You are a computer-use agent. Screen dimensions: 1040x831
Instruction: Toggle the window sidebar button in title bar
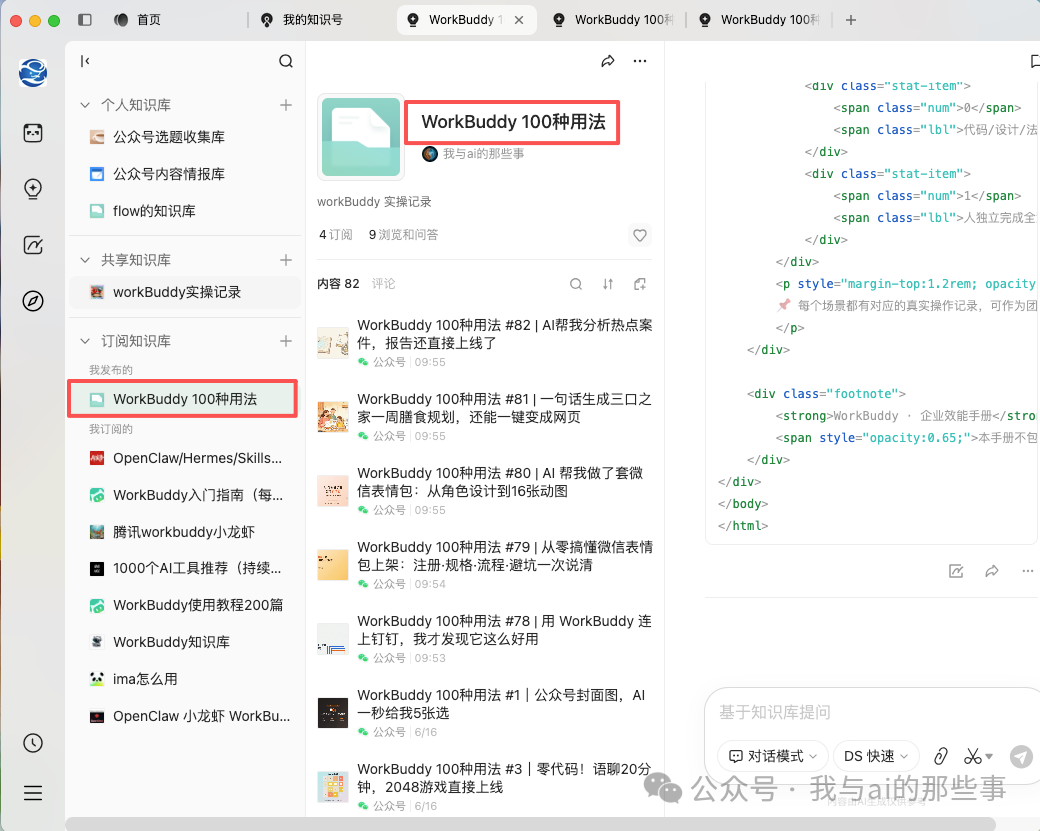(x=85, y=20)
